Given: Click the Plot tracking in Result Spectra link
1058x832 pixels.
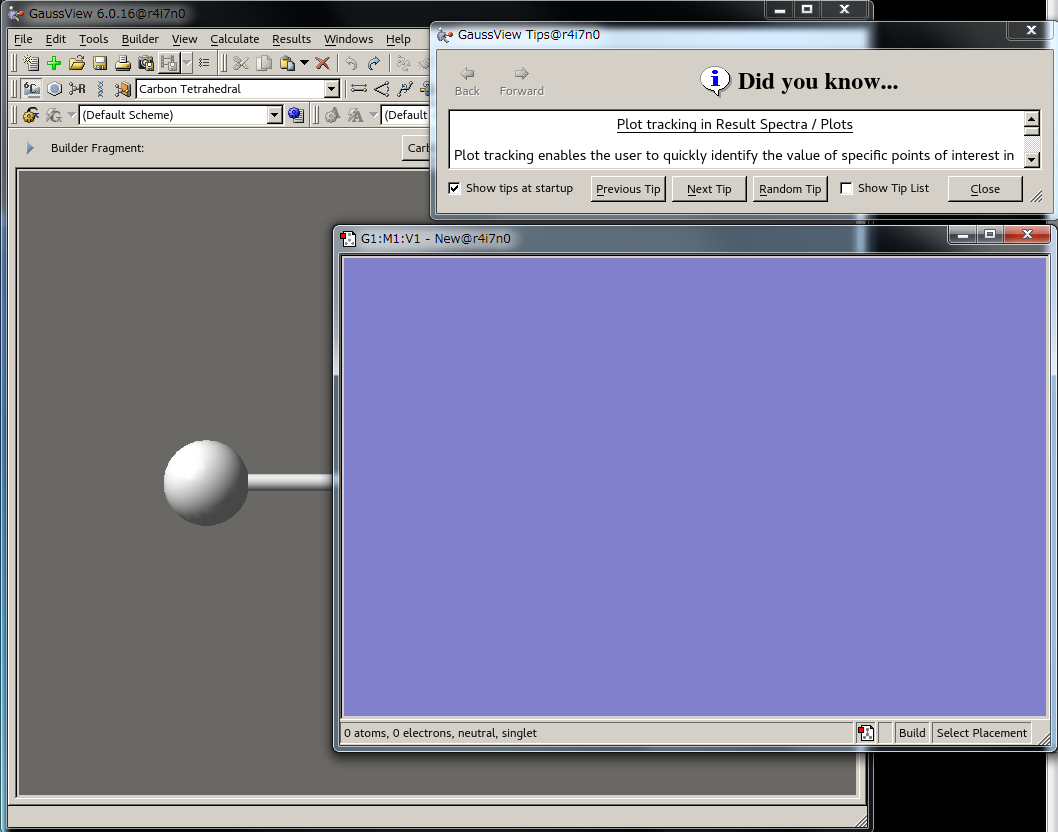Looking at the screenshot, I should click(x=735, y=124).
